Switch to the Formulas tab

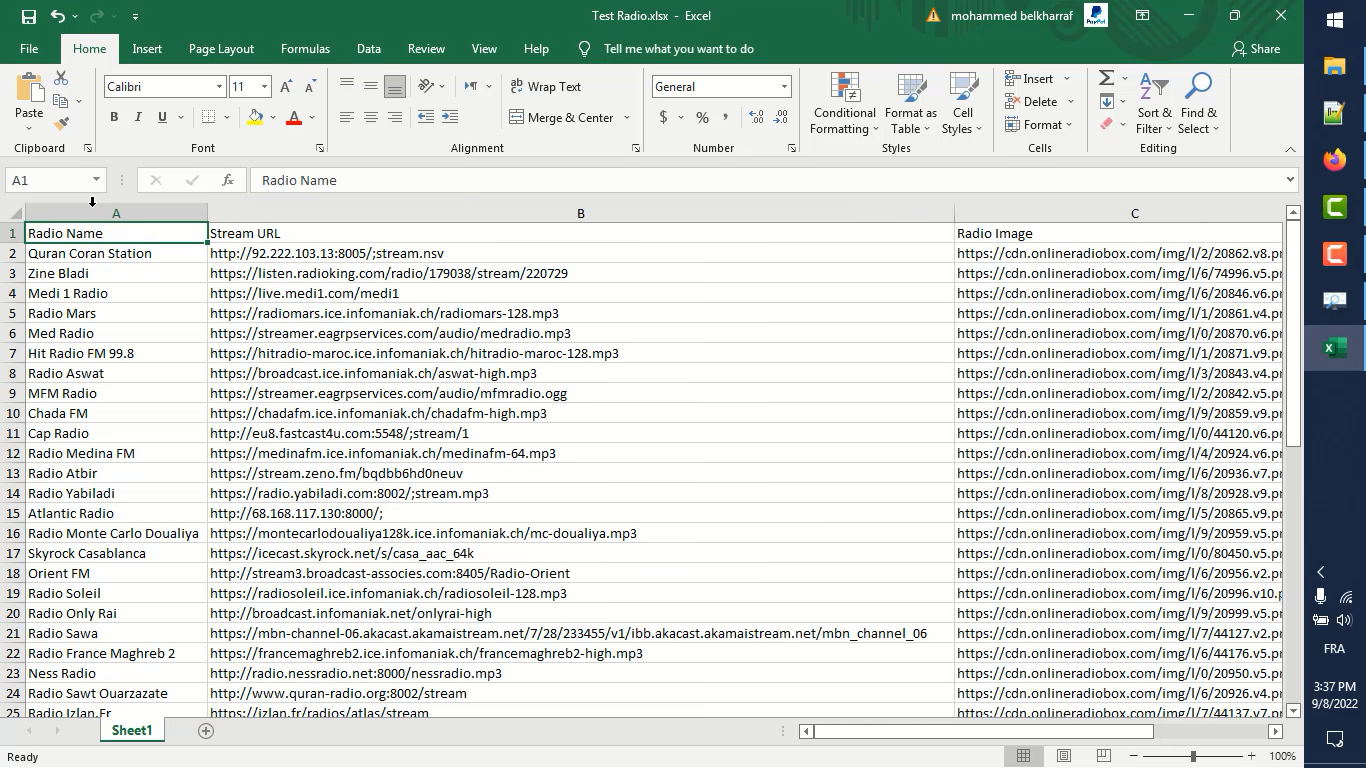click(x=305, y=49)
